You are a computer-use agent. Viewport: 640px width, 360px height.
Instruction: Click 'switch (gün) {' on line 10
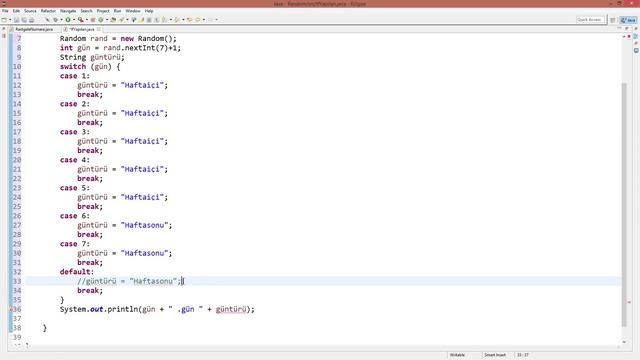(x=90, y=67)
